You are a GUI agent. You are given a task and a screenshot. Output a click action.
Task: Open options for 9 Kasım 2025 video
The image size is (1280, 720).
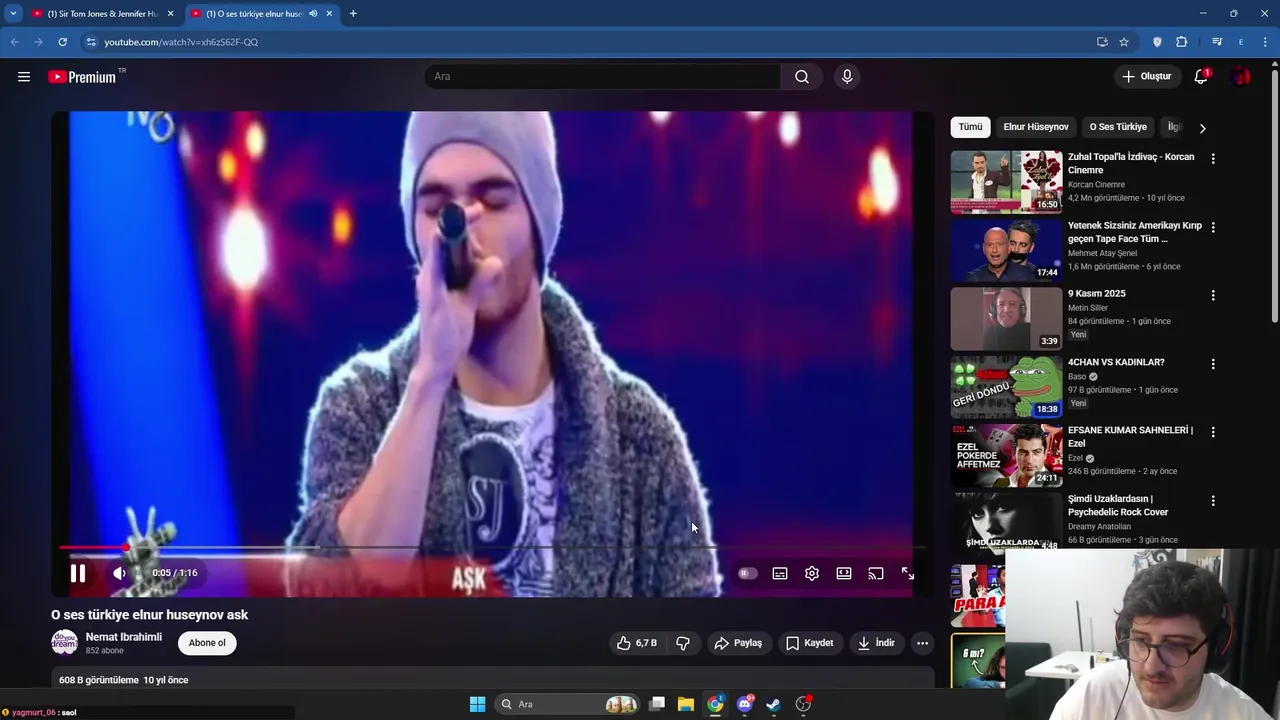[1213, 295]
